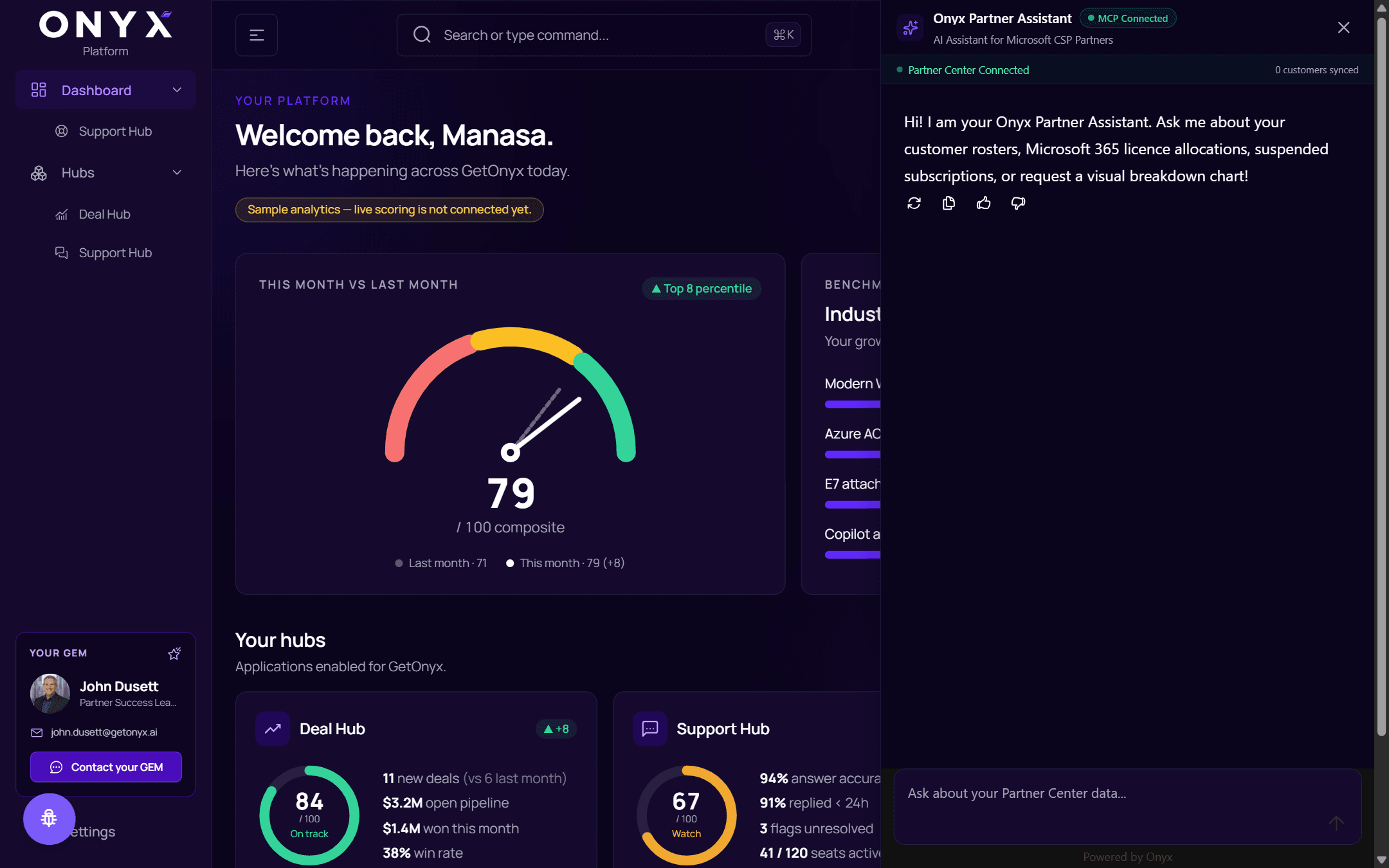Viewport: 1389px width, 868px height.
Task: Toggle the sidebar hamburger button
Action: pyautogui.click(x=257, y=35)
